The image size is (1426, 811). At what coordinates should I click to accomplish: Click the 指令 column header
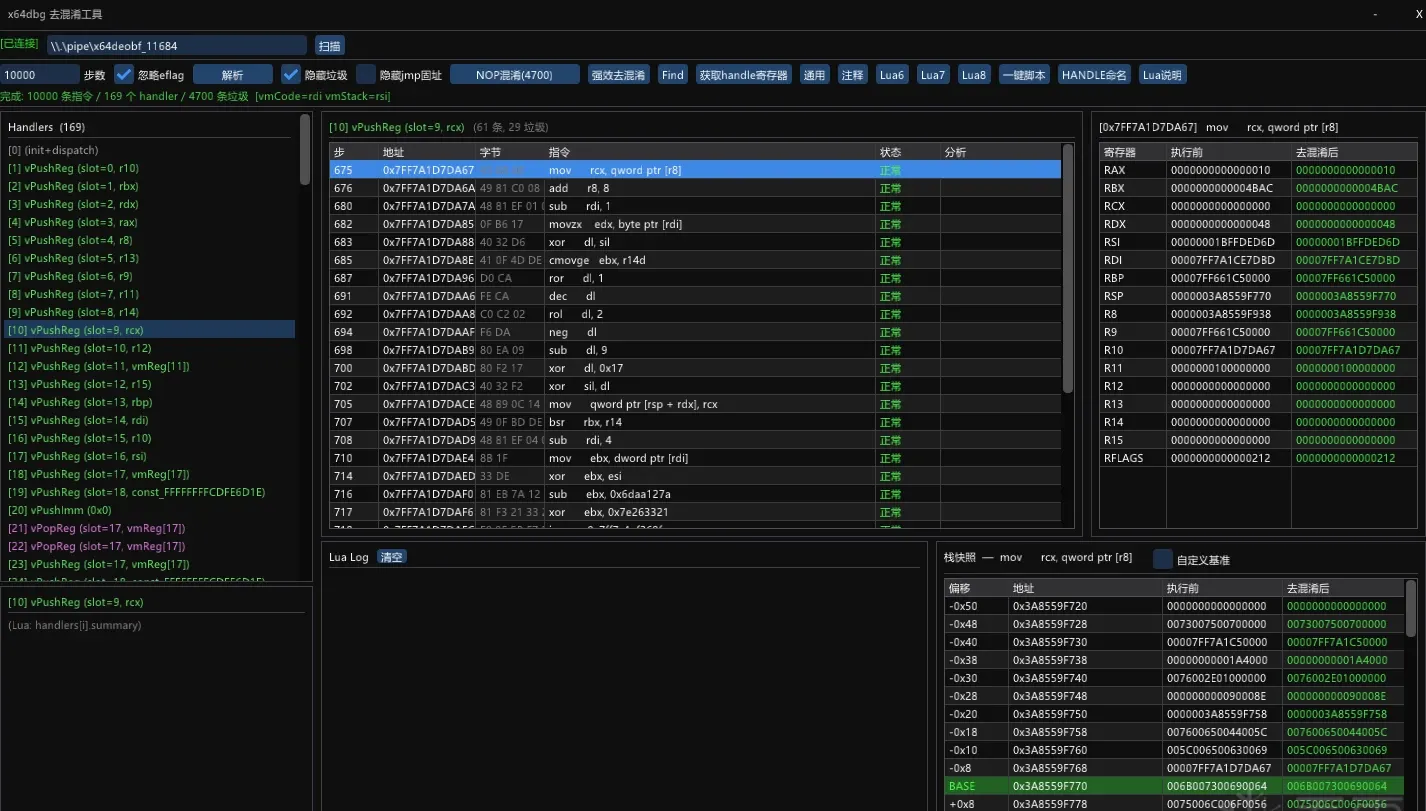[x=709, y=152]
